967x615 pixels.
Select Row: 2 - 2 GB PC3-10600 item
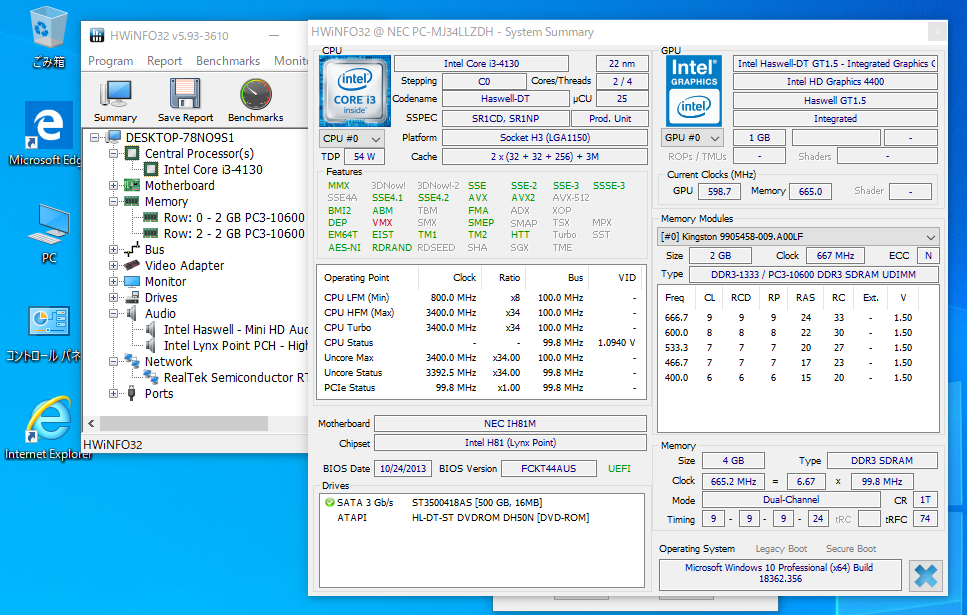pyautogui.click(x=234, y=234)
